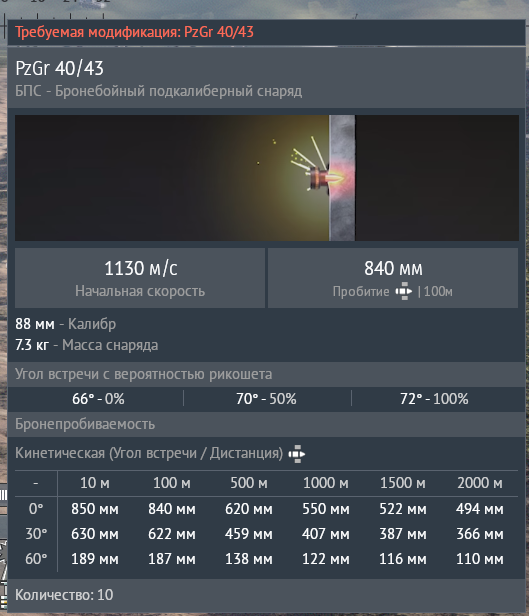This screenshot has height=616, width=529.
Task: Click the 10 м column header
Action: coord(95,483)
